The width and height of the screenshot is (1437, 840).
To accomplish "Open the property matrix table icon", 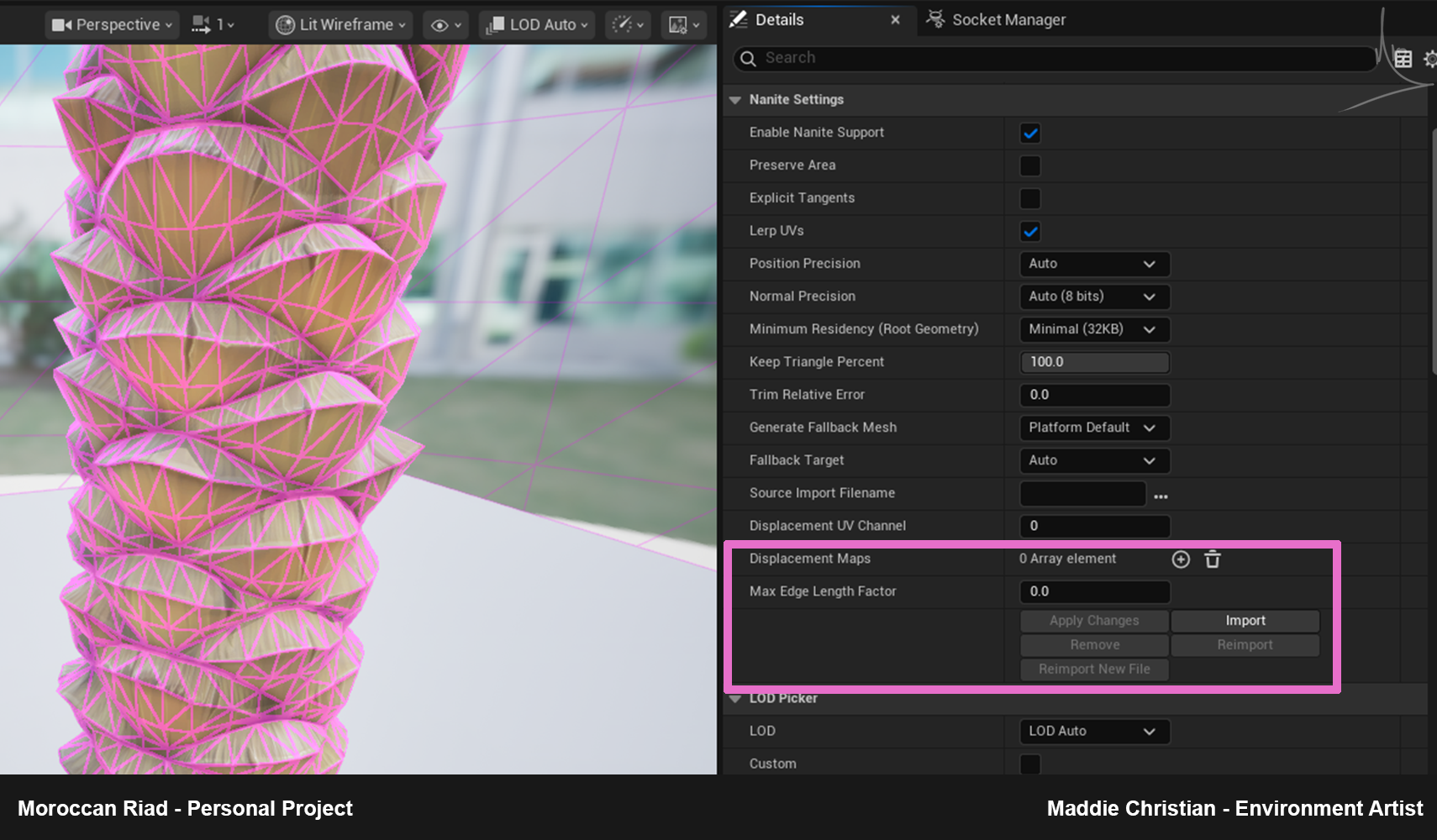I will point(1403,58).
